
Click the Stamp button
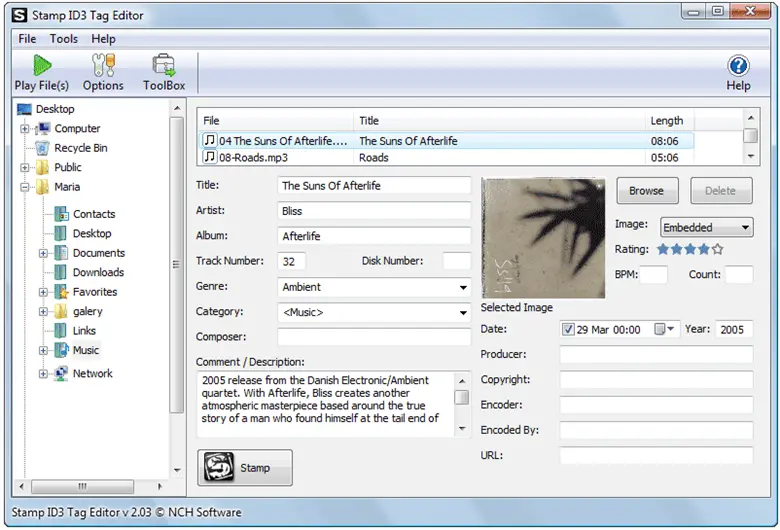[x=245, y=468]
